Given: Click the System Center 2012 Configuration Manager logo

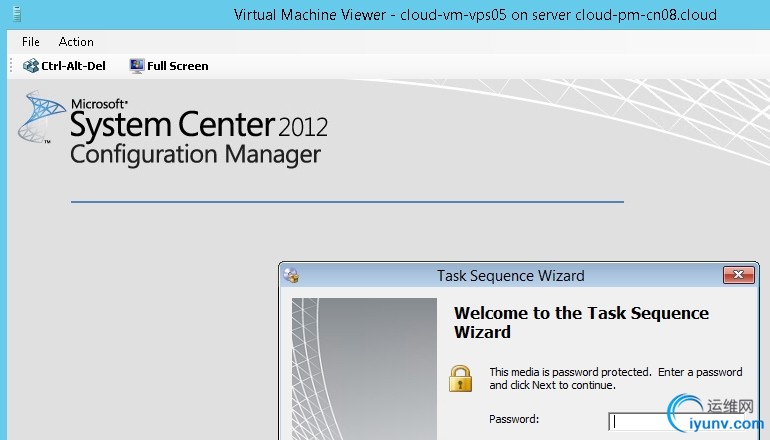Looking at the screenshot, I should (173, 129).
